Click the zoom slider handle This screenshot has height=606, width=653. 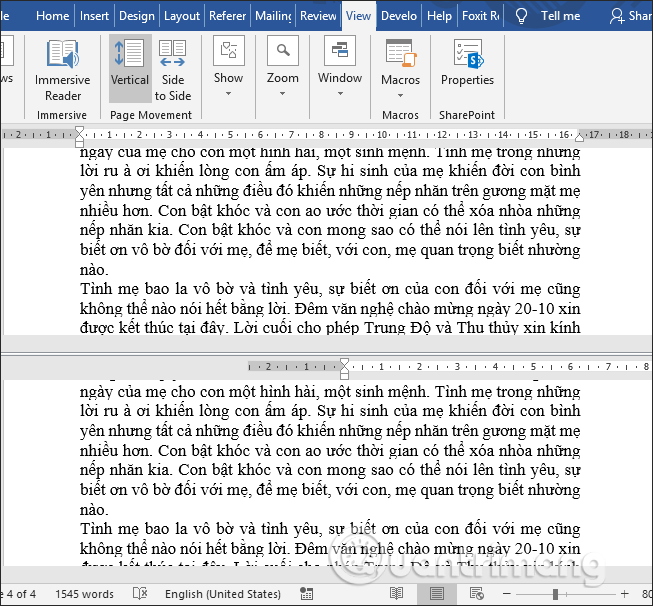555,594
